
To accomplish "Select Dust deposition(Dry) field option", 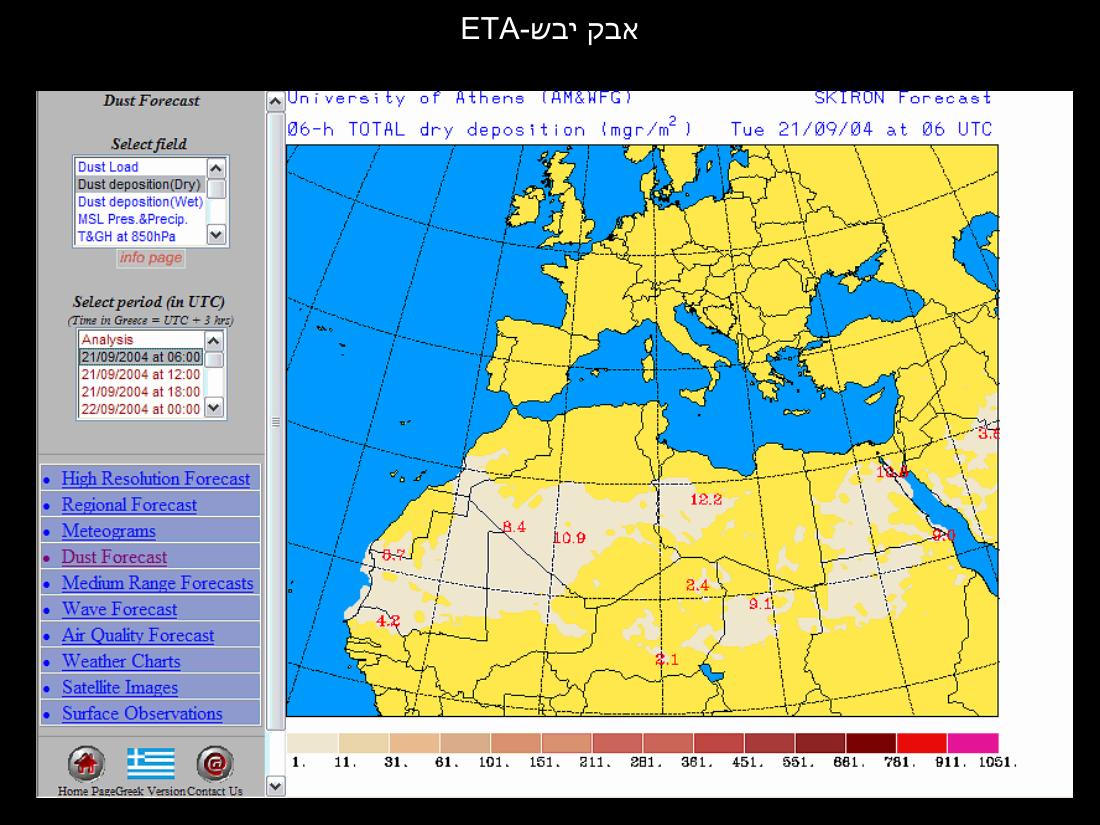I will [x=140, y=185].
